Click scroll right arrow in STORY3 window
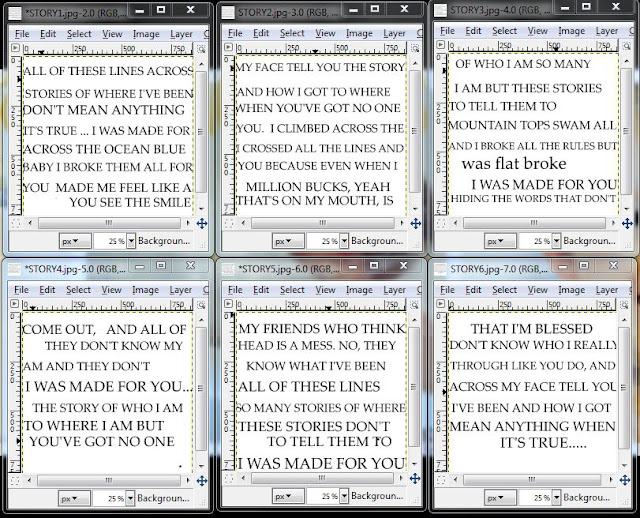 613,223
